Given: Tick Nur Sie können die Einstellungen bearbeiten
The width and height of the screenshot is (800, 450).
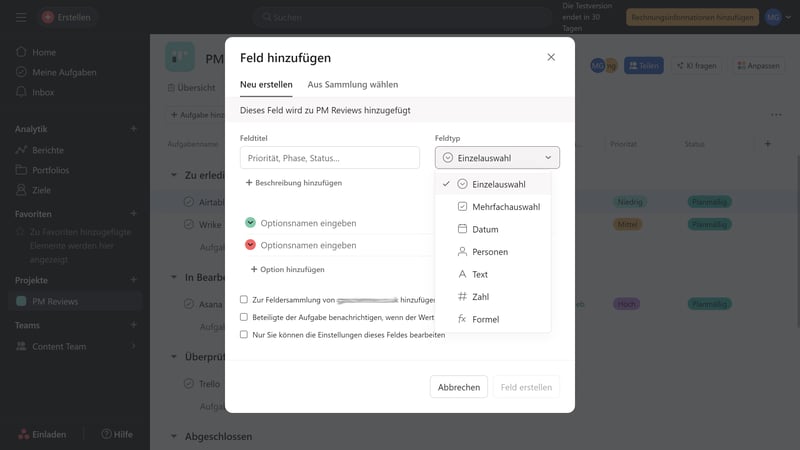Looking at the screenshot, I should coord(244,335).
